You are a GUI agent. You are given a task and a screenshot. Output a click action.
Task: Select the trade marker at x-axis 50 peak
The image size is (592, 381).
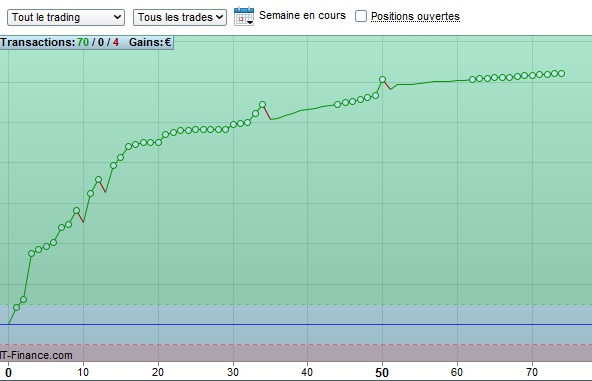pyautogui.click(x=382, y=79)
